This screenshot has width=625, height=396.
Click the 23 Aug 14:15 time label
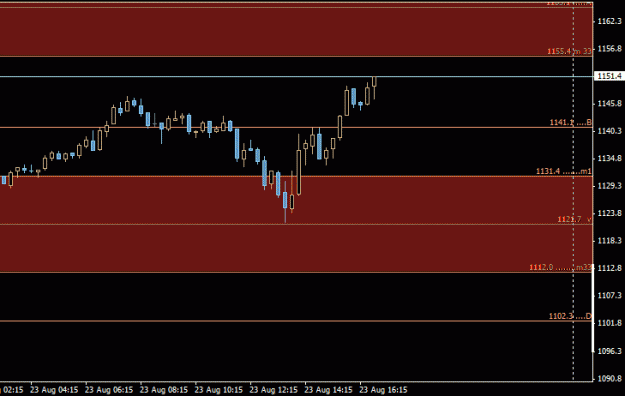pyautogui.click(x=328, y=390)
